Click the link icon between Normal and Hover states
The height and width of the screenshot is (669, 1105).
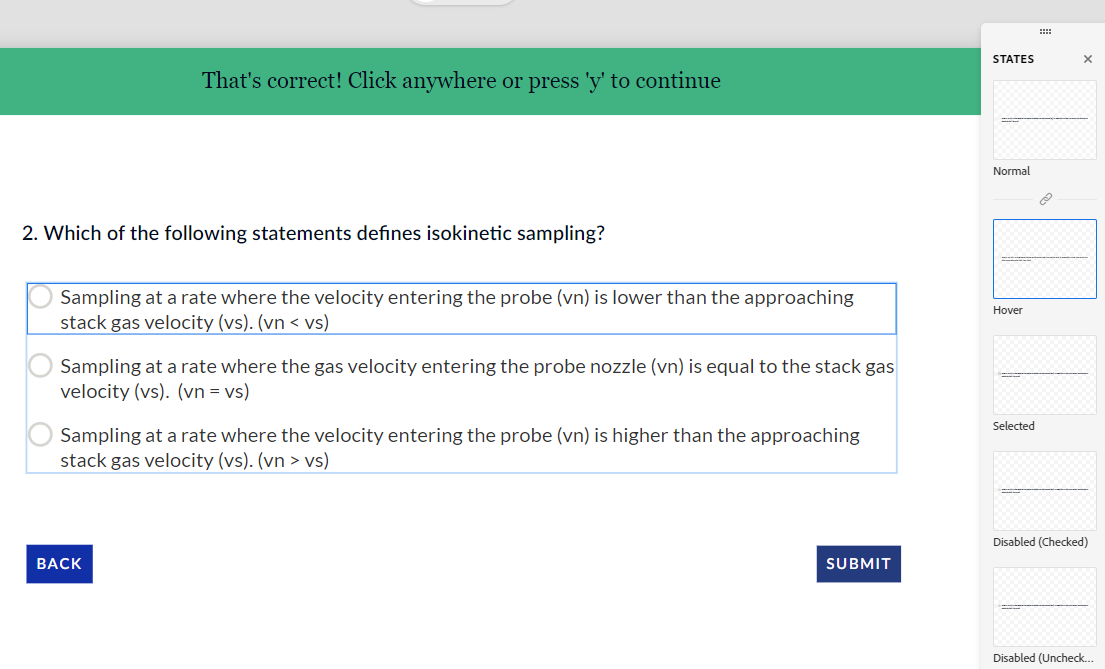tap(1044, 199)
